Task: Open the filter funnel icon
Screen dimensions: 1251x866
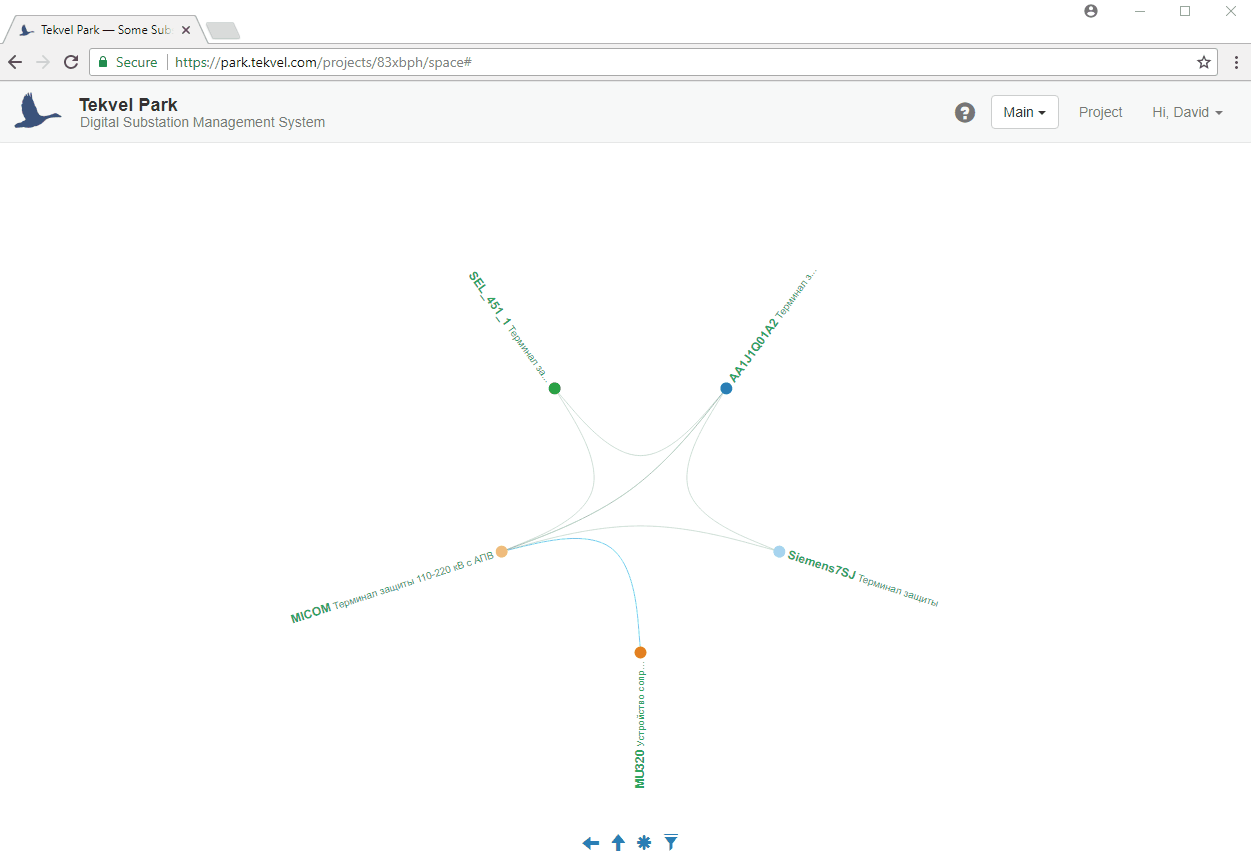Action: point(671,842)
